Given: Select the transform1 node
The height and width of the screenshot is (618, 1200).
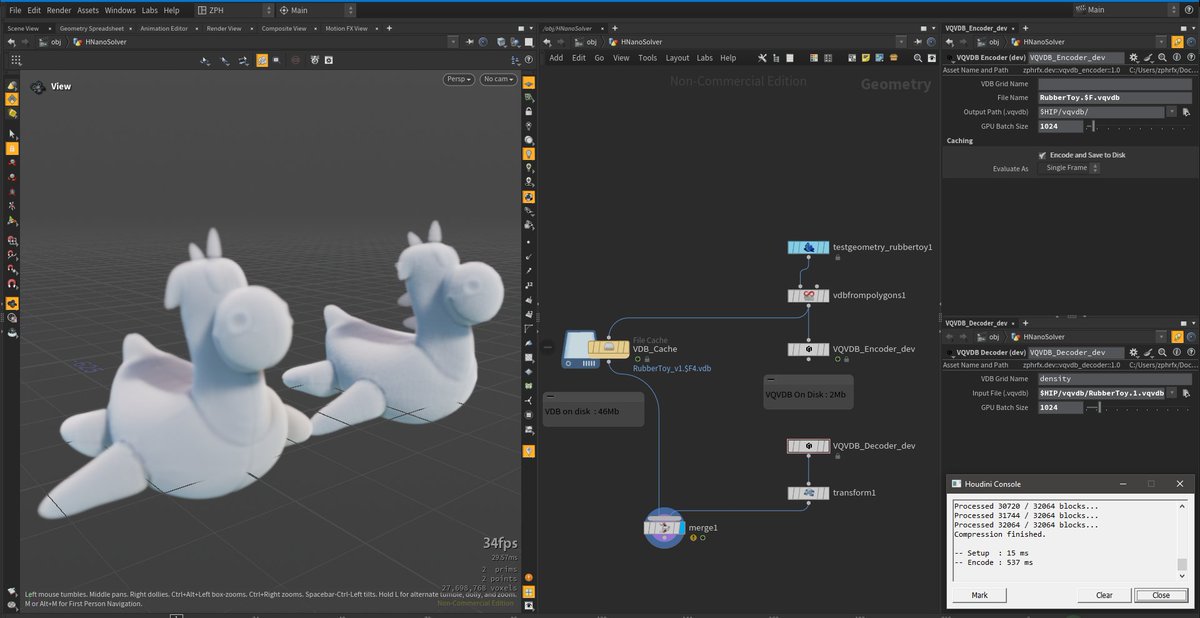Looking at the screenshot, I should pyautogui.click(x=808, y=492).
